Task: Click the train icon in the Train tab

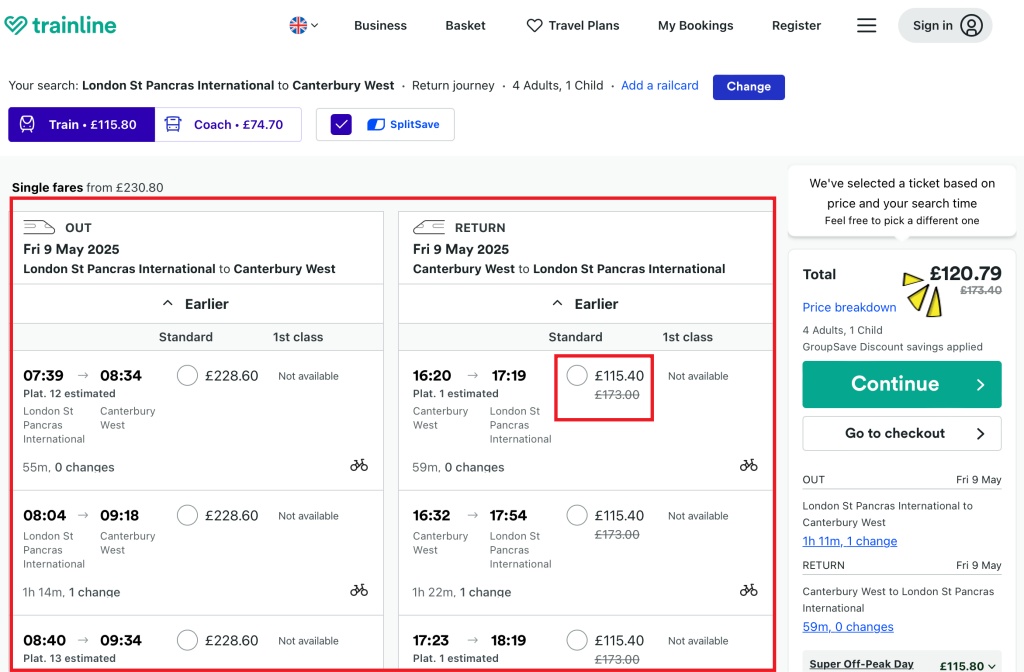Action: coord(27,124)
